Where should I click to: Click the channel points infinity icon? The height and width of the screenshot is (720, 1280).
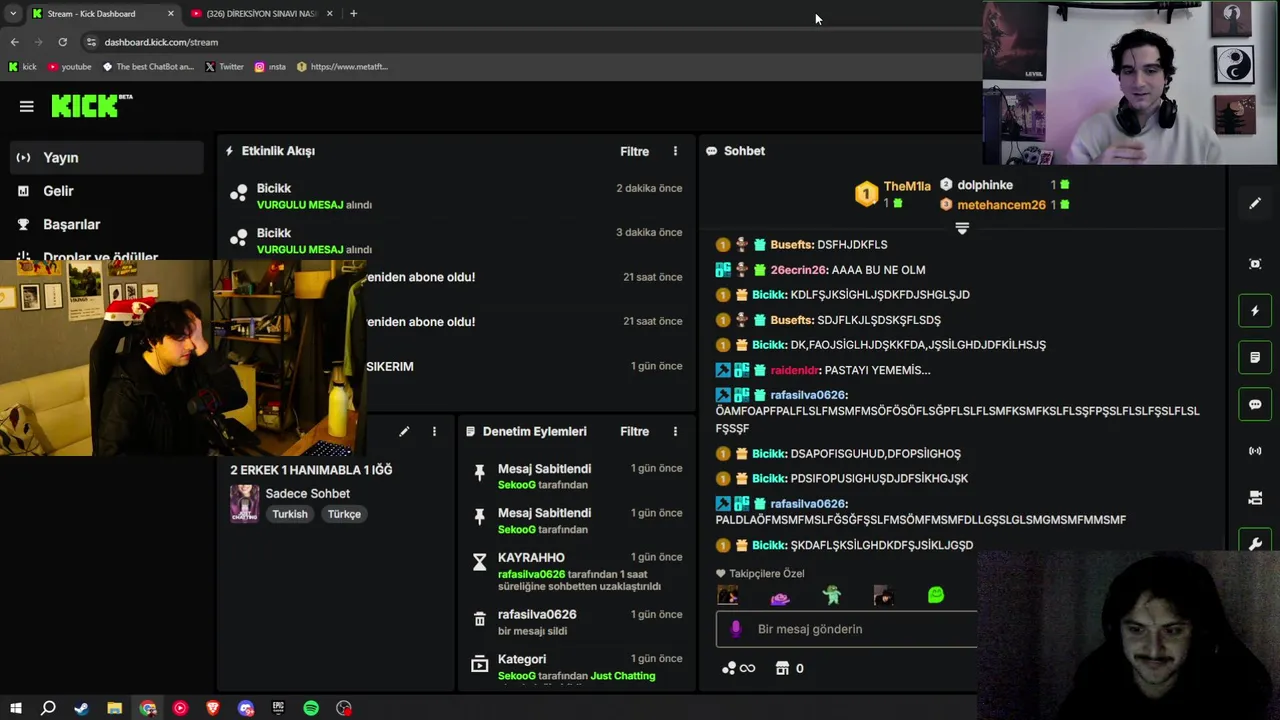[x=739, y=668]
